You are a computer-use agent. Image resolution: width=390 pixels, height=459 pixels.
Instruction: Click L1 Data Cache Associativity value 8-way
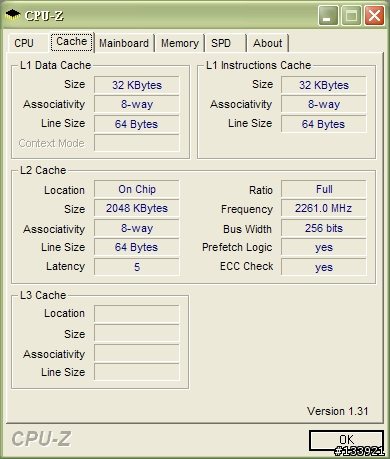tap(137, 104)
